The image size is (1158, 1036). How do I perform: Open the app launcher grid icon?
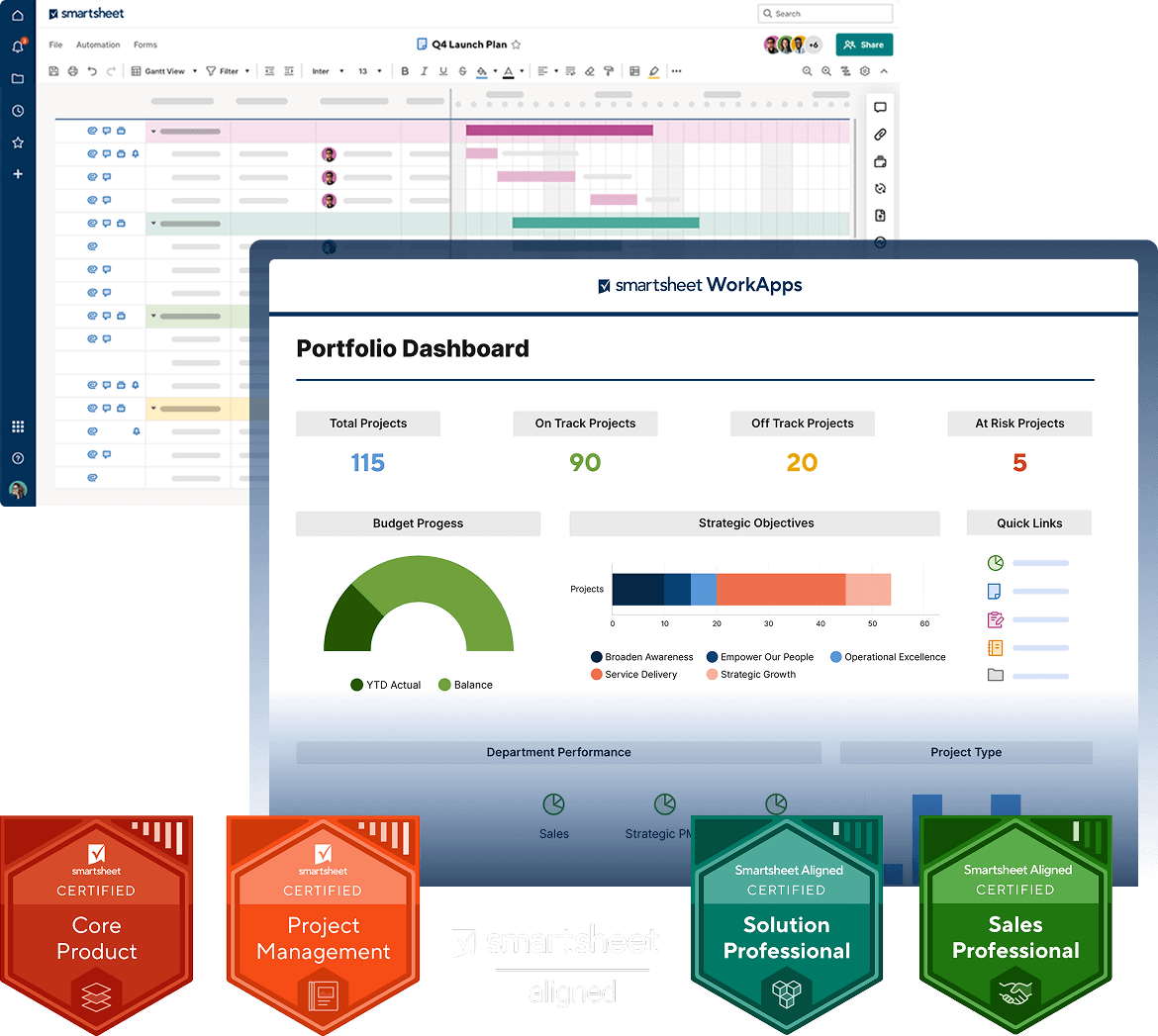pyautogui.click(x=18, y=426)
